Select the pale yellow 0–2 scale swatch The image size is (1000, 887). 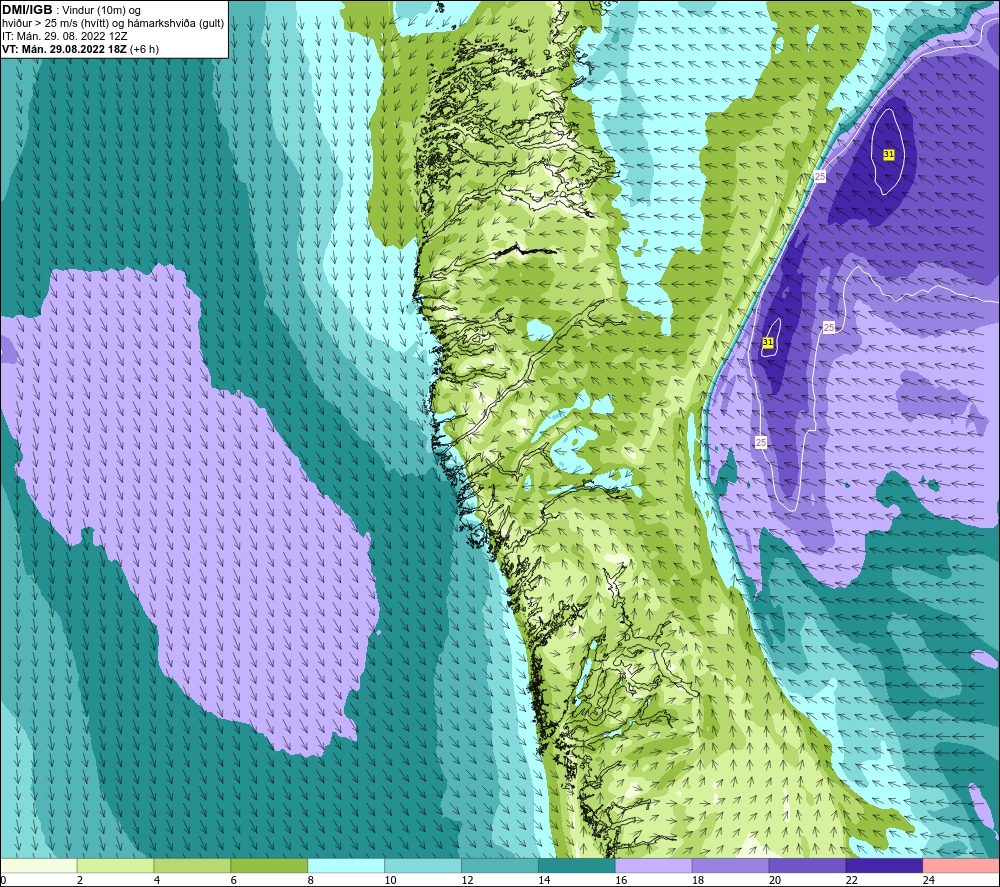coord(38,866)
